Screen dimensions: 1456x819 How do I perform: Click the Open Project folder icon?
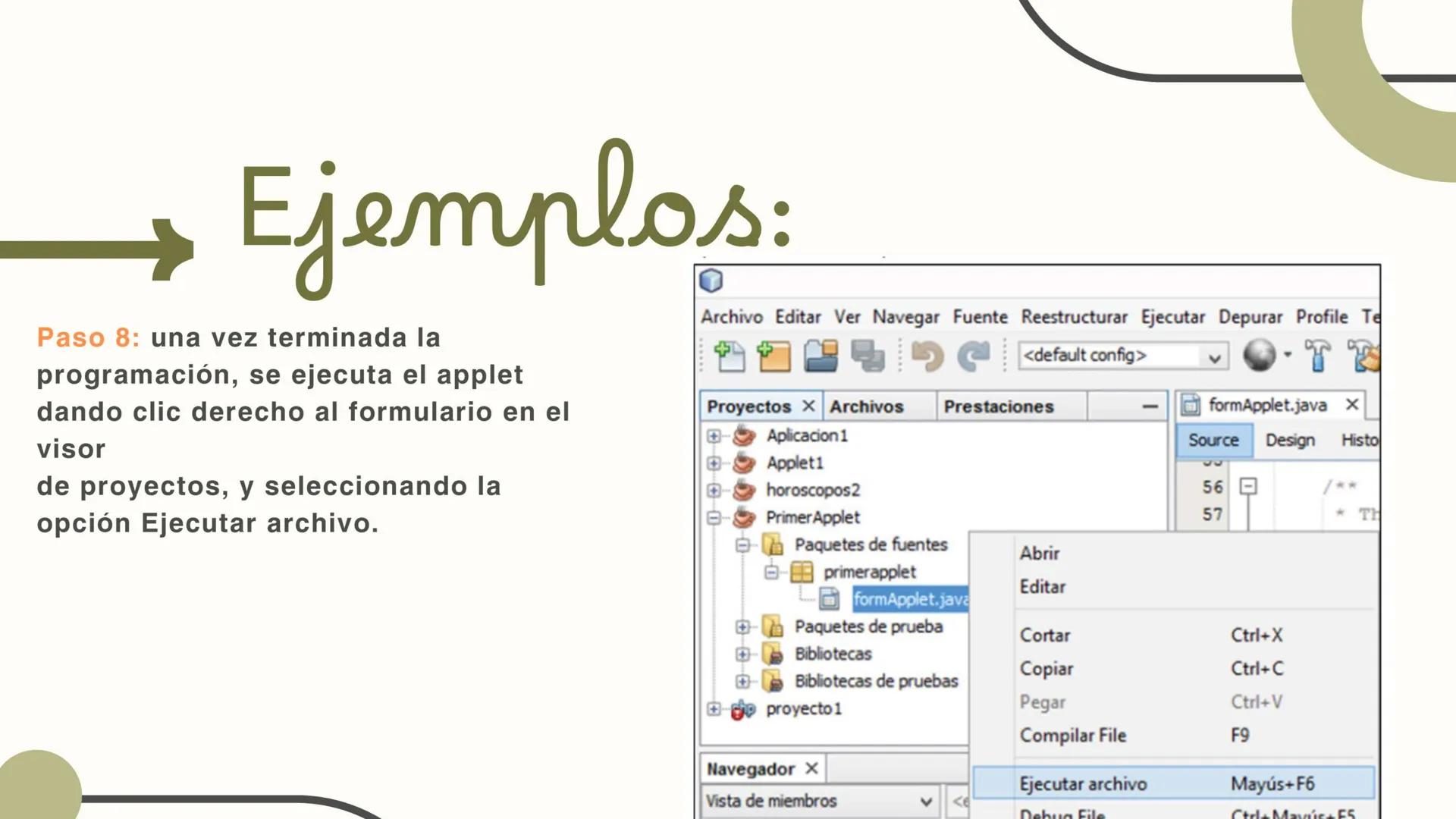pyautogui.click(x=822, y=354)
